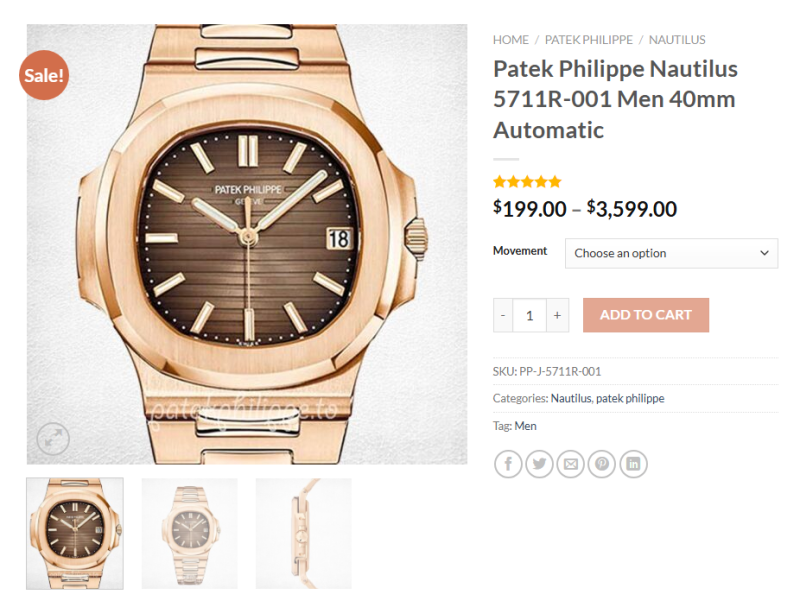Go to Home breadcrumb
Viewport: 800px width, 607px height.
click(x=510, y=40)
